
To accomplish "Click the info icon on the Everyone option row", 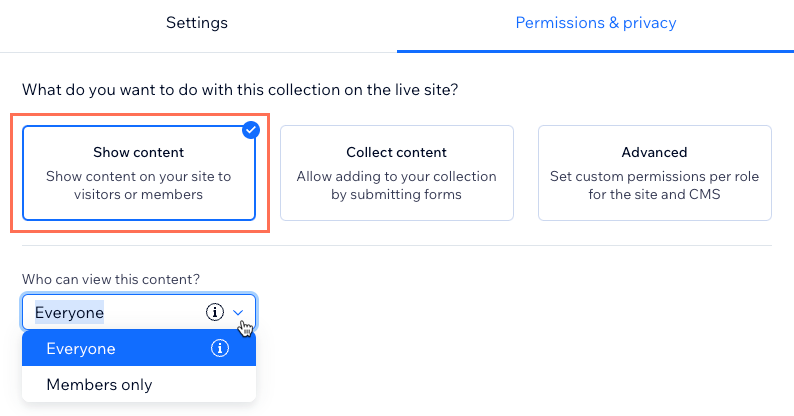I will [x=220, y=348].
